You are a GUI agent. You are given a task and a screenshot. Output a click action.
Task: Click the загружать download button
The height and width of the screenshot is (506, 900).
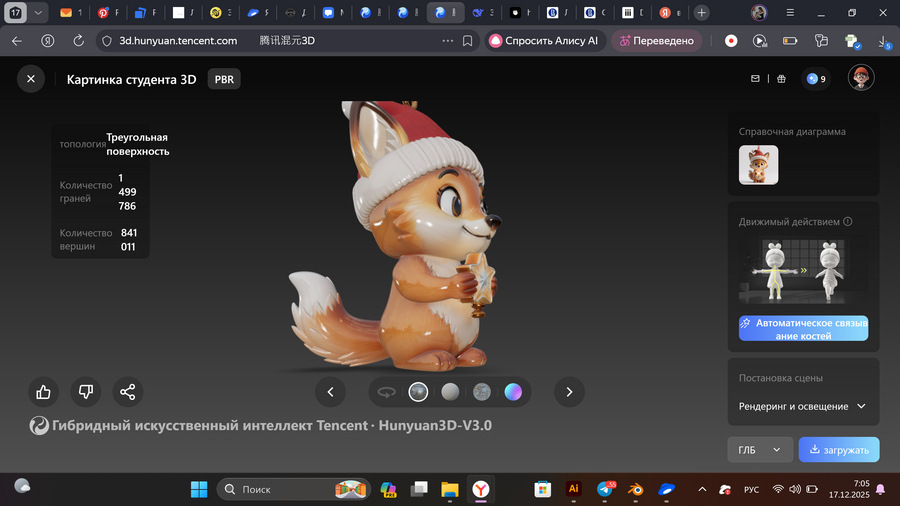pos(839,450)
